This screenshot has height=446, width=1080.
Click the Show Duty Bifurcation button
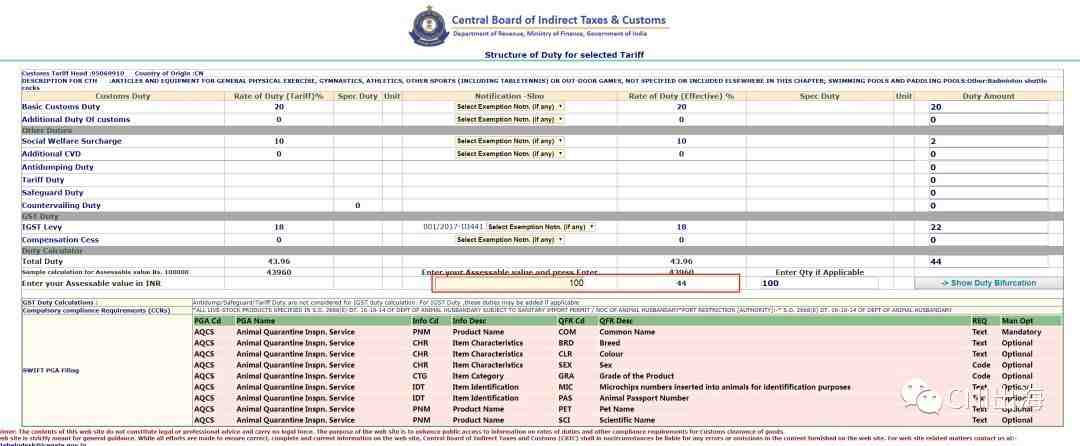point(988,283)
